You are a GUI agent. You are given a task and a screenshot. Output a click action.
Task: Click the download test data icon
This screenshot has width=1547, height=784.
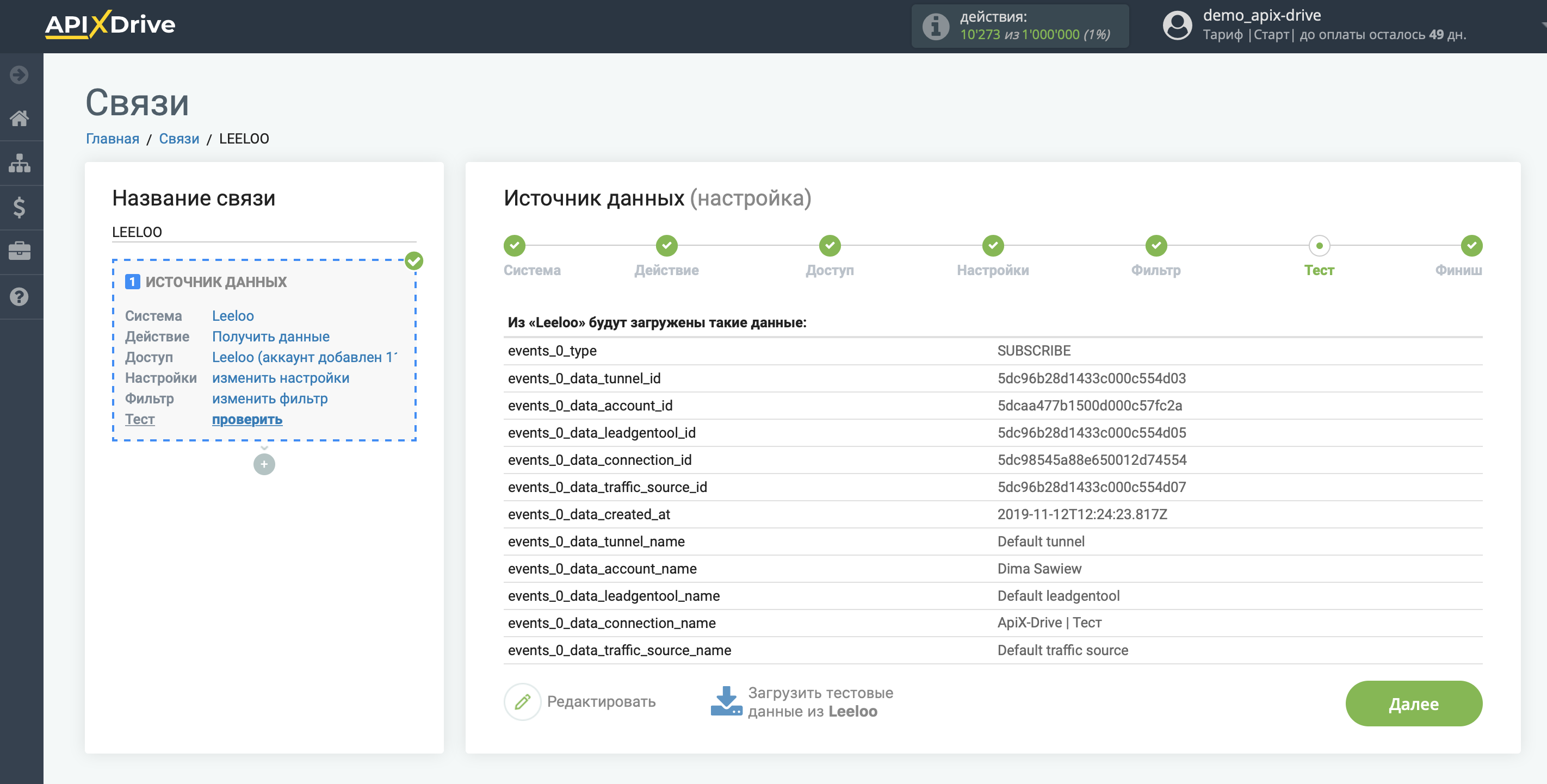point(726,701)
